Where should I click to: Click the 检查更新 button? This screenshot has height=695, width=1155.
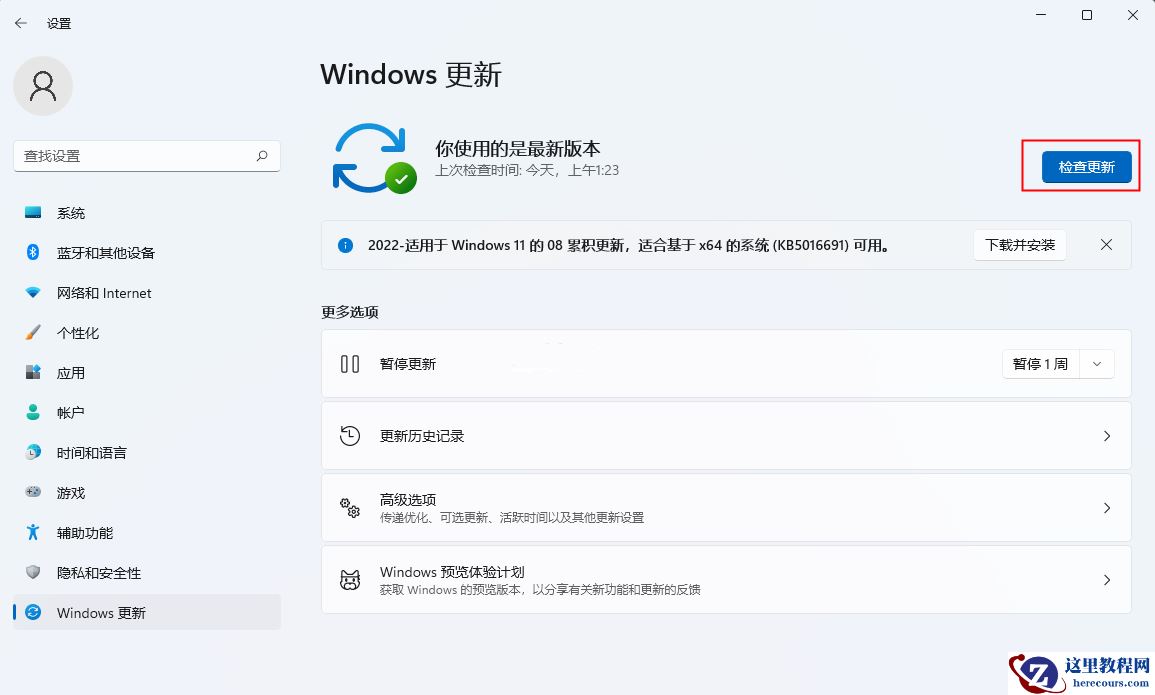[x=1086, y=167]
